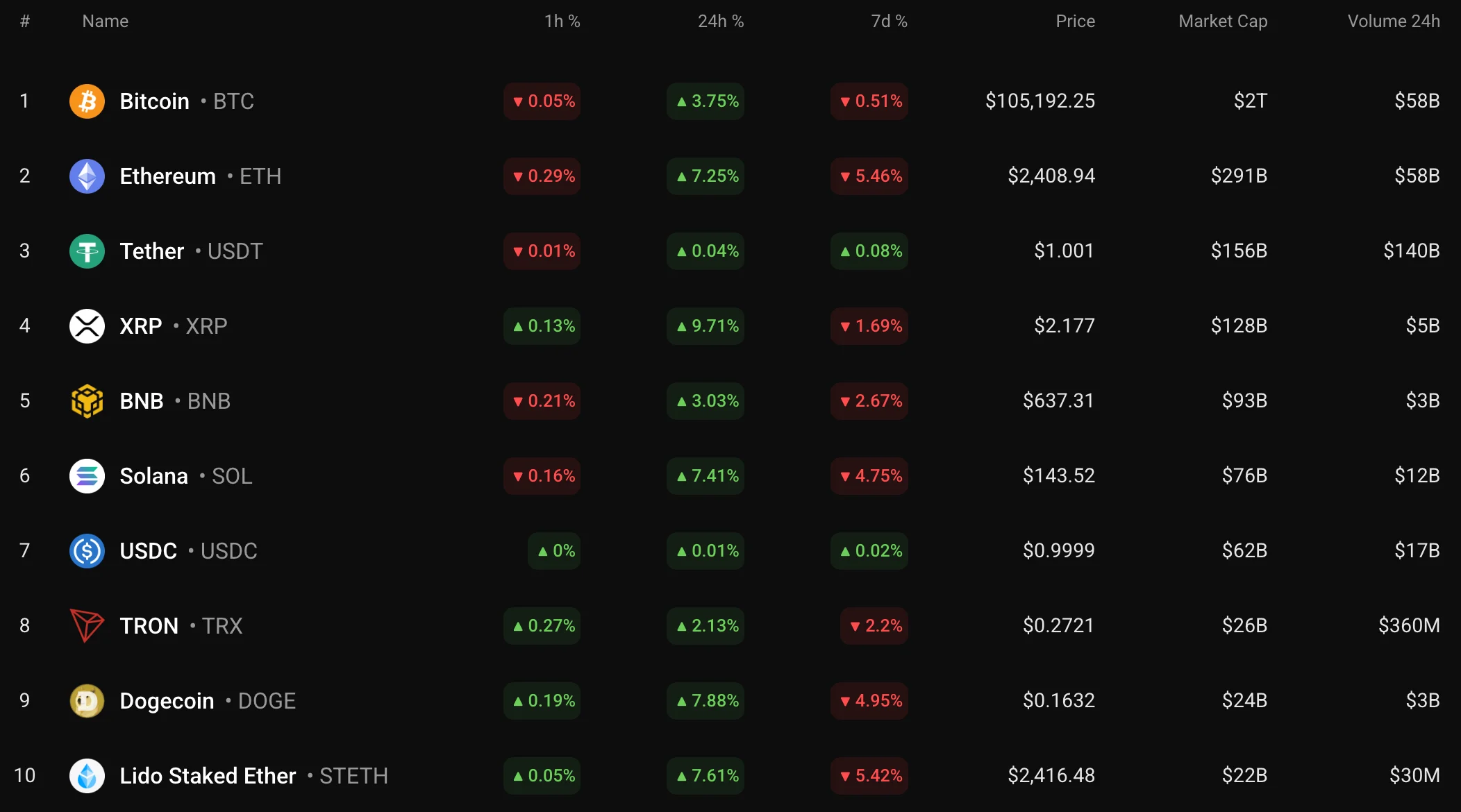Viewport: 1461px width, 812px height.
Task: Sort by the 7d % column header
Action: tap(889, 22)
